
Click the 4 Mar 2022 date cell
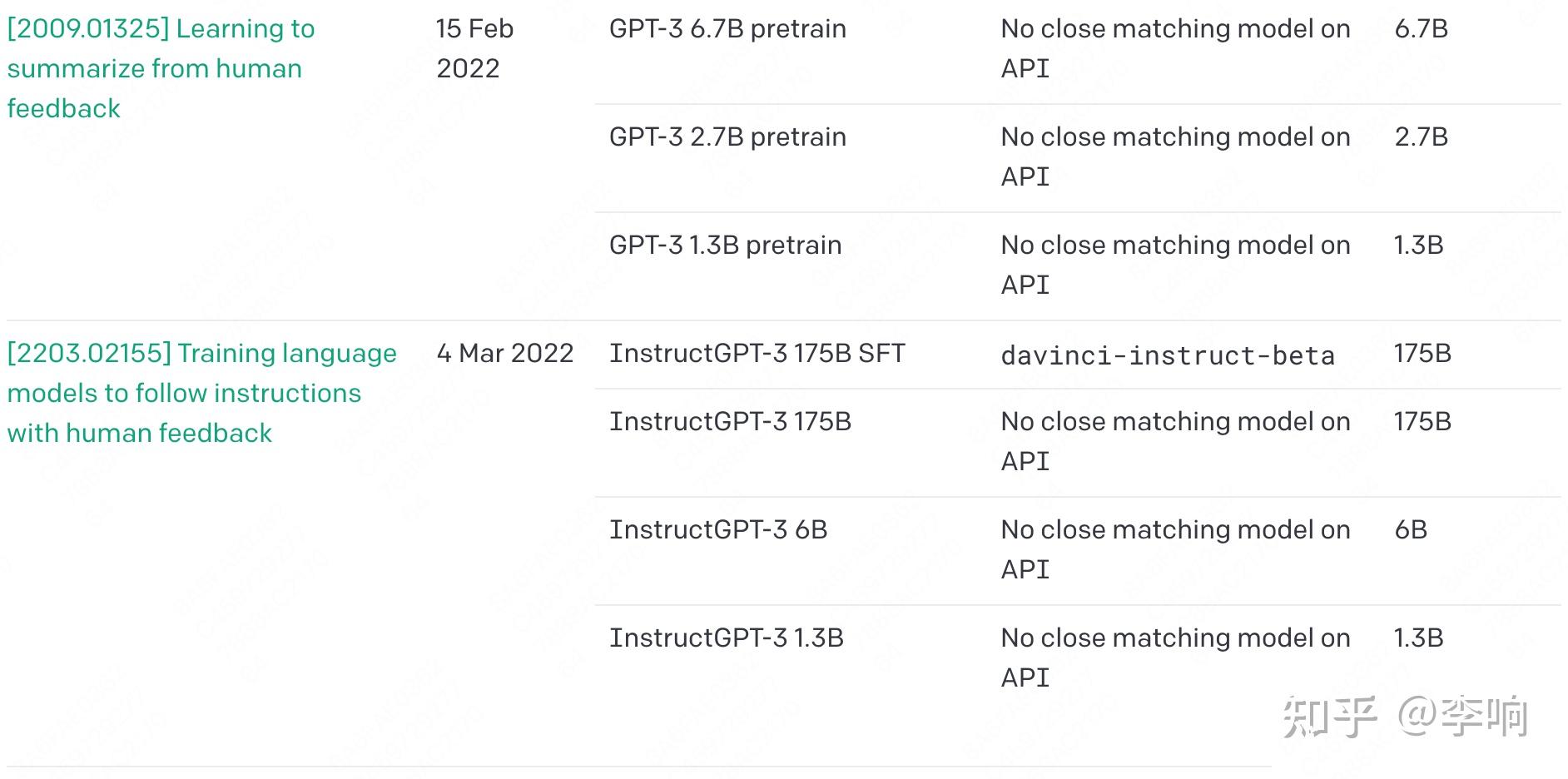tap(504, 354)
